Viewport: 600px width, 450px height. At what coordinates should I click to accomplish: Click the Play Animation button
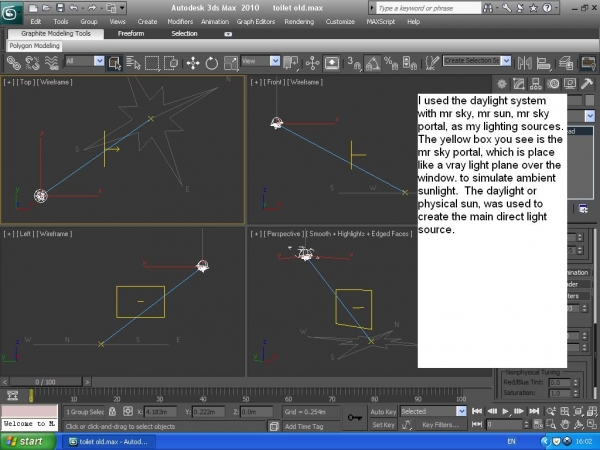[505, 411]
